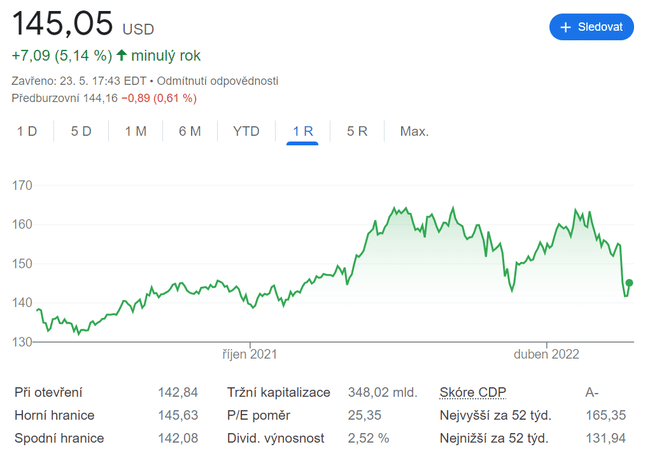
Task: Click the duben 2022 axis label
Action: [546, 354]
